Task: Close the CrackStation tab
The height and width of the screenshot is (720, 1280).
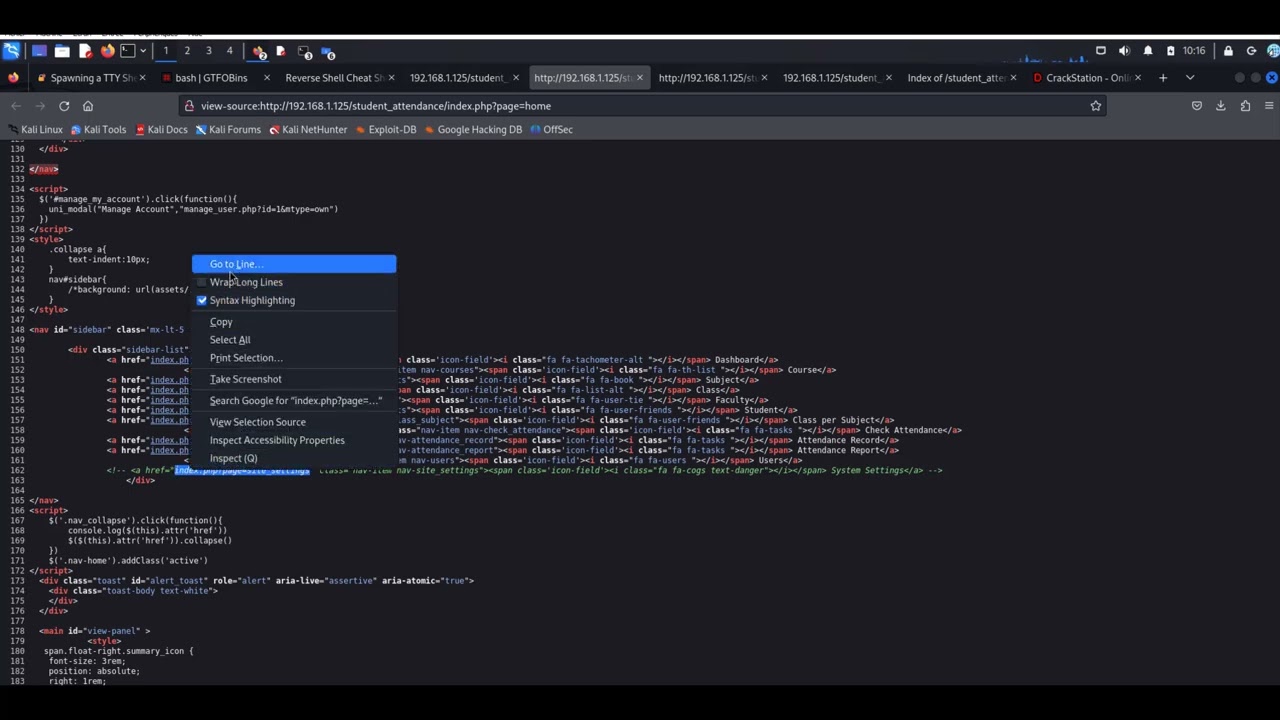Action: coord(1138,78)
